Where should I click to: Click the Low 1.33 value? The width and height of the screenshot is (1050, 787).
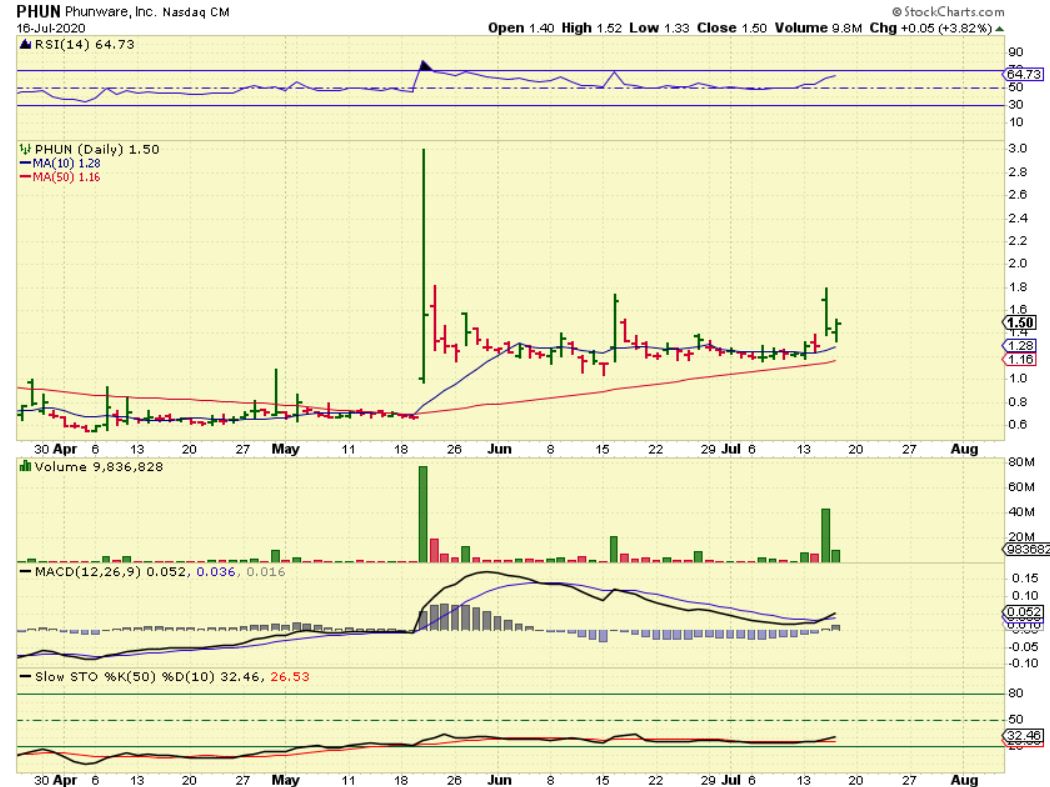659,28
